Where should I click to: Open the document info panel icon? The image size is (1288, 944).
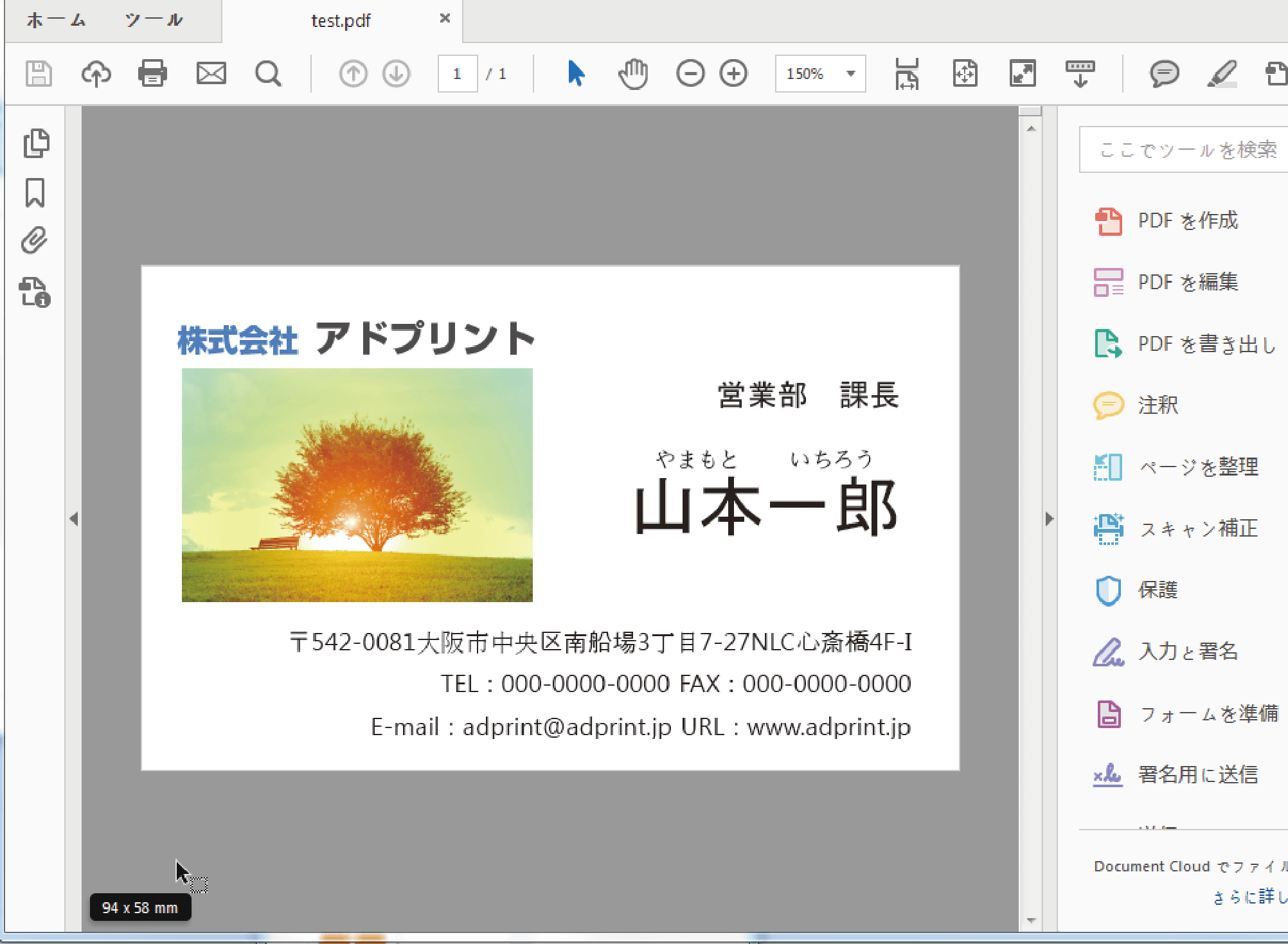click(x=35, y=292)
